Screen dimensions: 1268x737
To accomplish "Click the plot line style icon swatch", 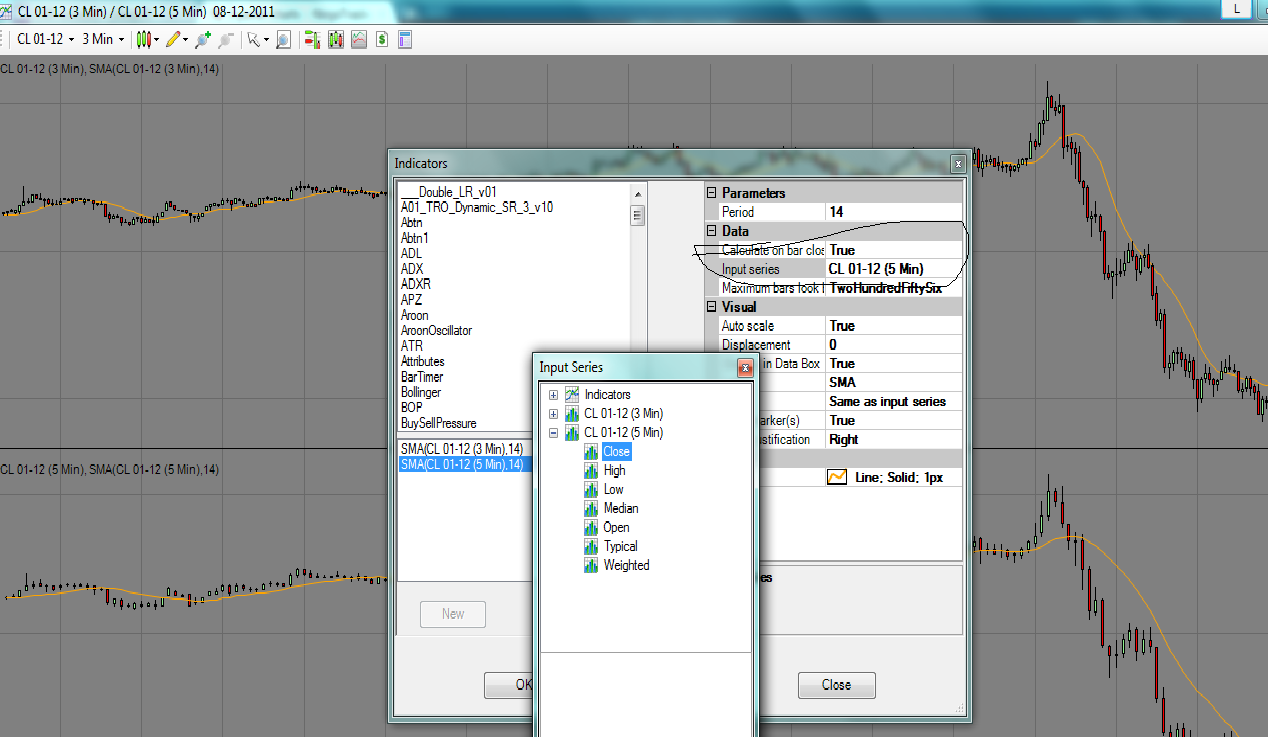I will click(837, 477).
